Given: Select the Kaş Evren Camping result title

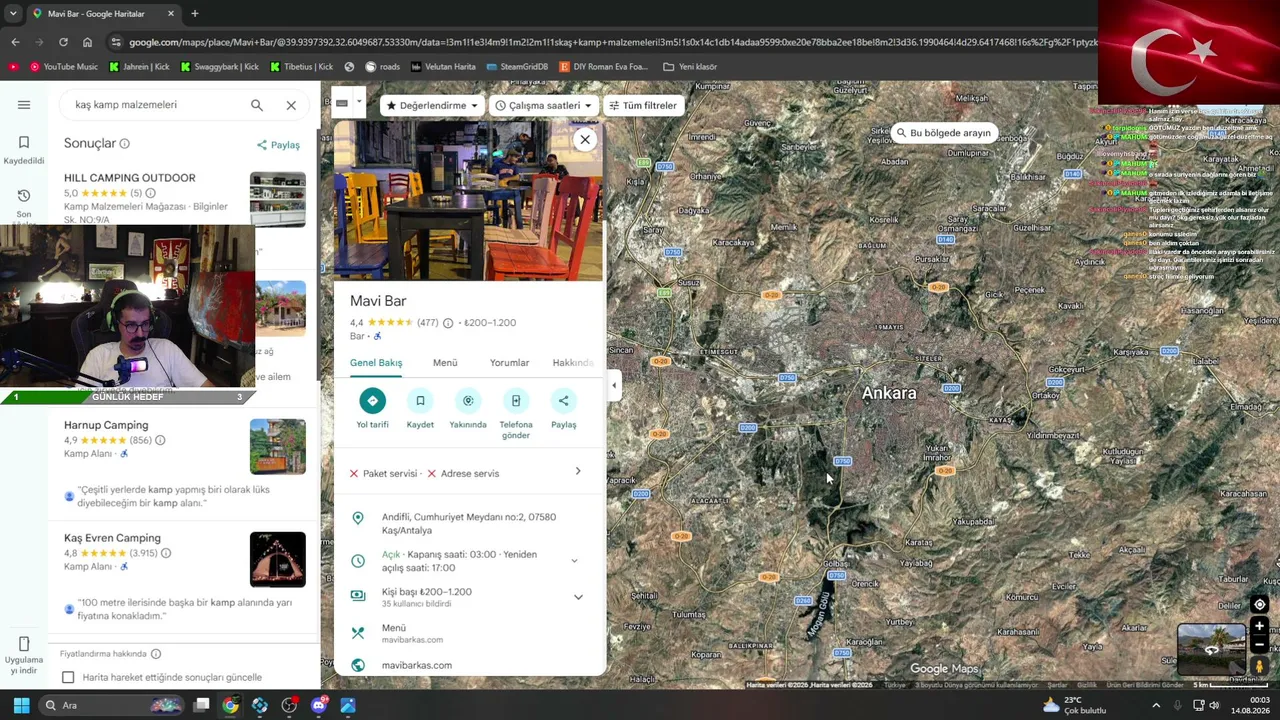Looking at the screenshot, I should (112, 538).
